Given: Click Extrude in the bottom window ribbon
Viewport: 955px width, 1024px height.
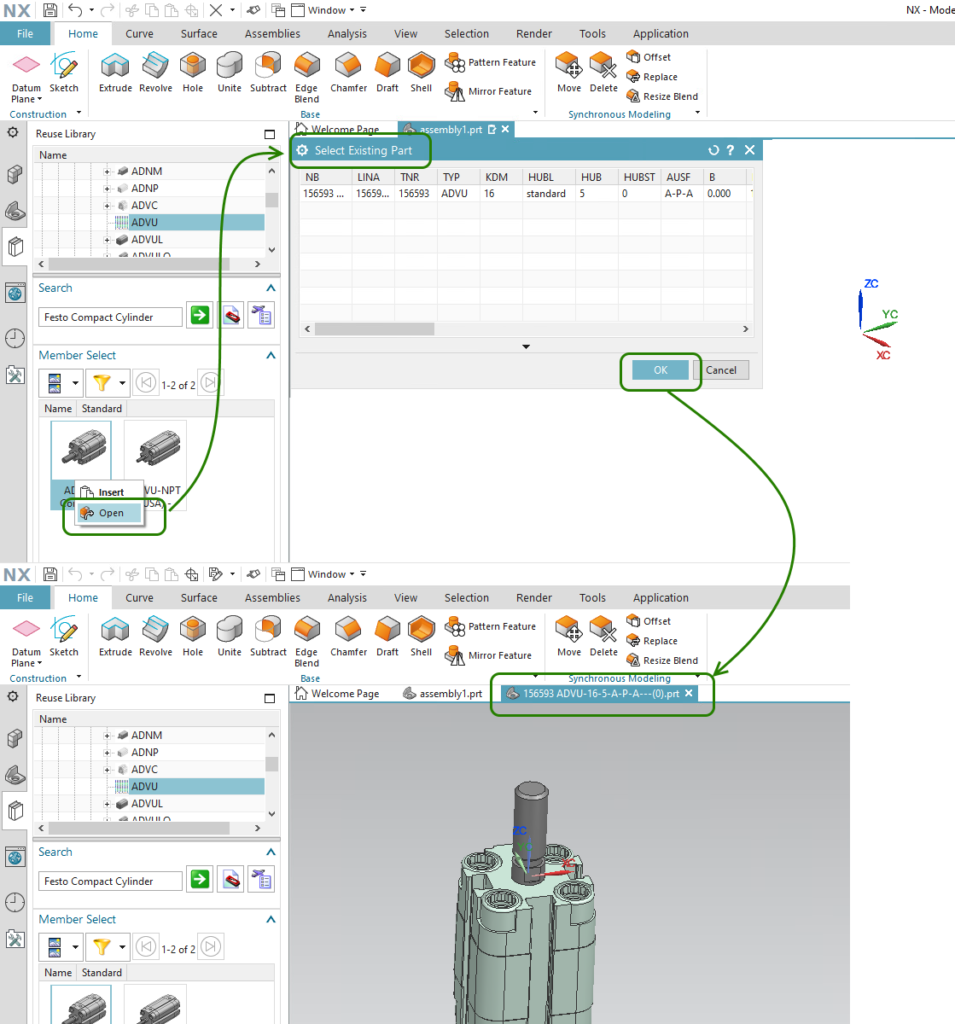Looking at the screenshot, I should pos(116,637).
